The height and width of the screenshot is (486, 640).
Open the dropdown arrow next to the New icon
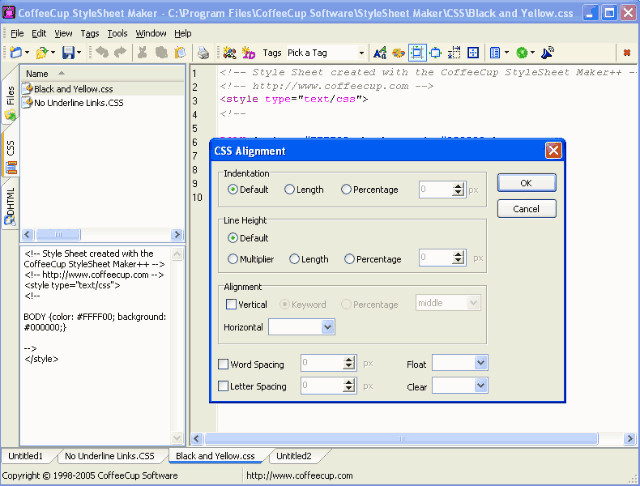(27, 53)
